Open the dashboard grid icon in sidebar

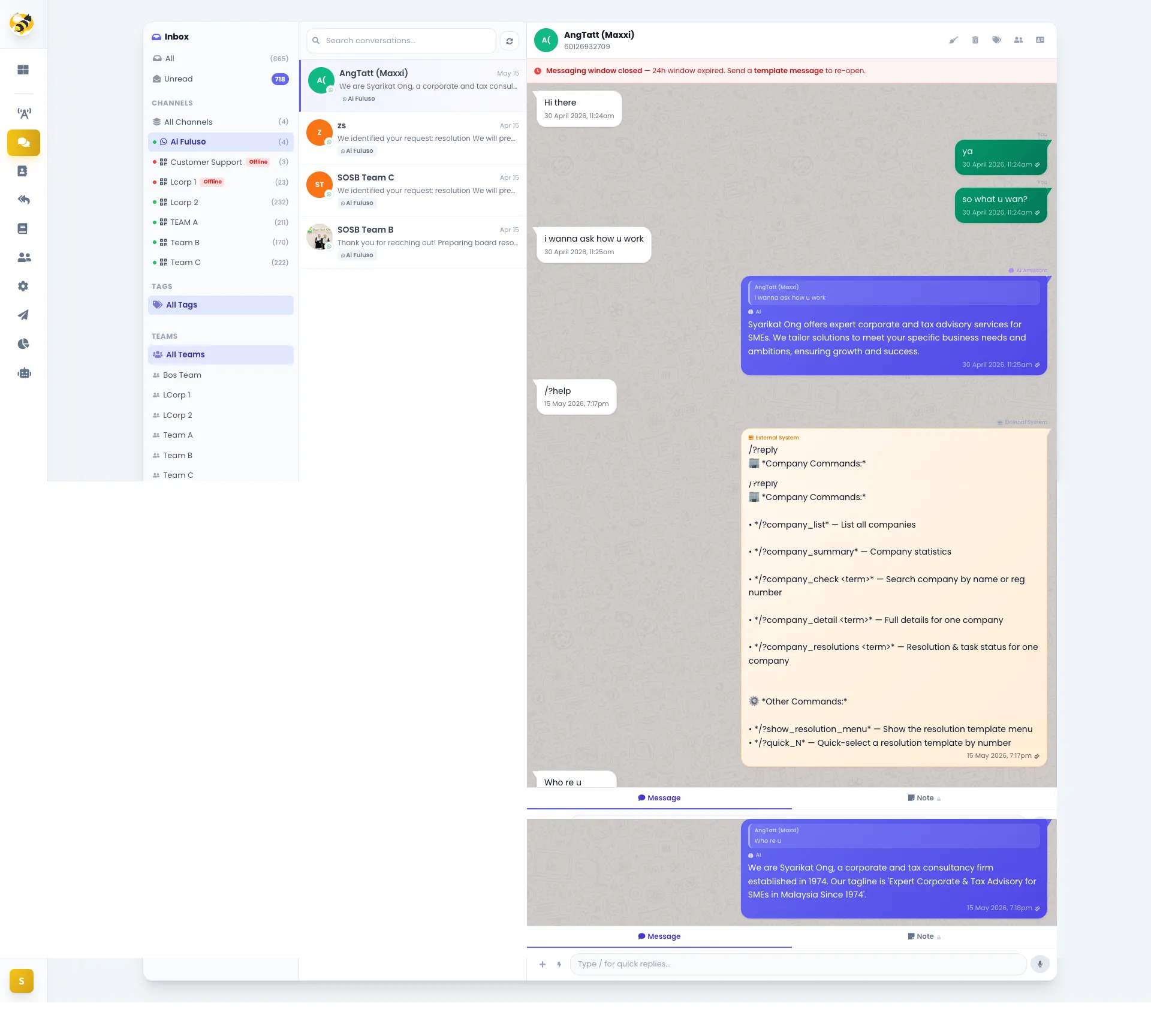click(23, 70)
